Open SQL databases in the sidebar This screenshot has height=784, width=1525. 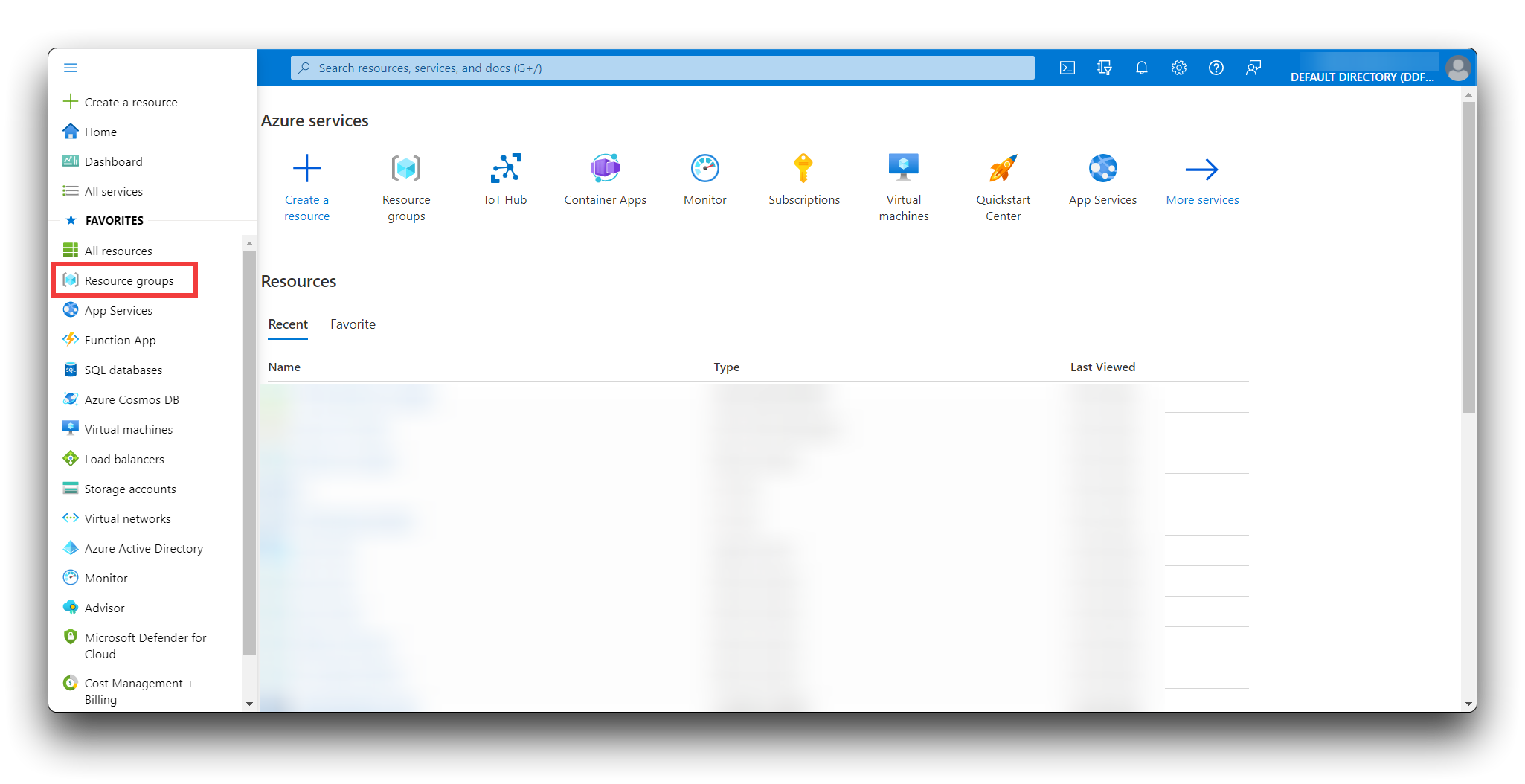(x=112, y=370)
